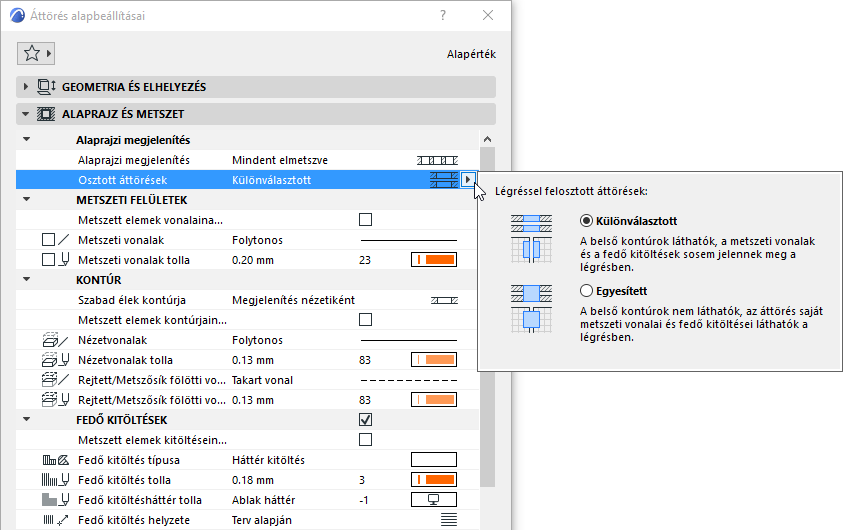844x530 pixels.
Task: Collapse the Alaprajz és metszet panel
Action: (25, 114)
